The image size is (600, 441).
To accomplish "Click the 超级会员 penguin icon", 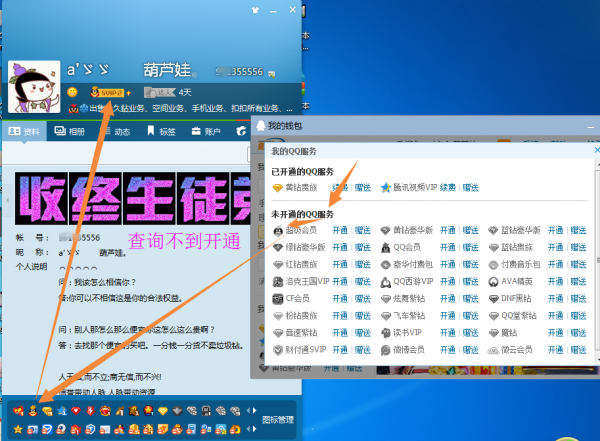I will (278, 231).
